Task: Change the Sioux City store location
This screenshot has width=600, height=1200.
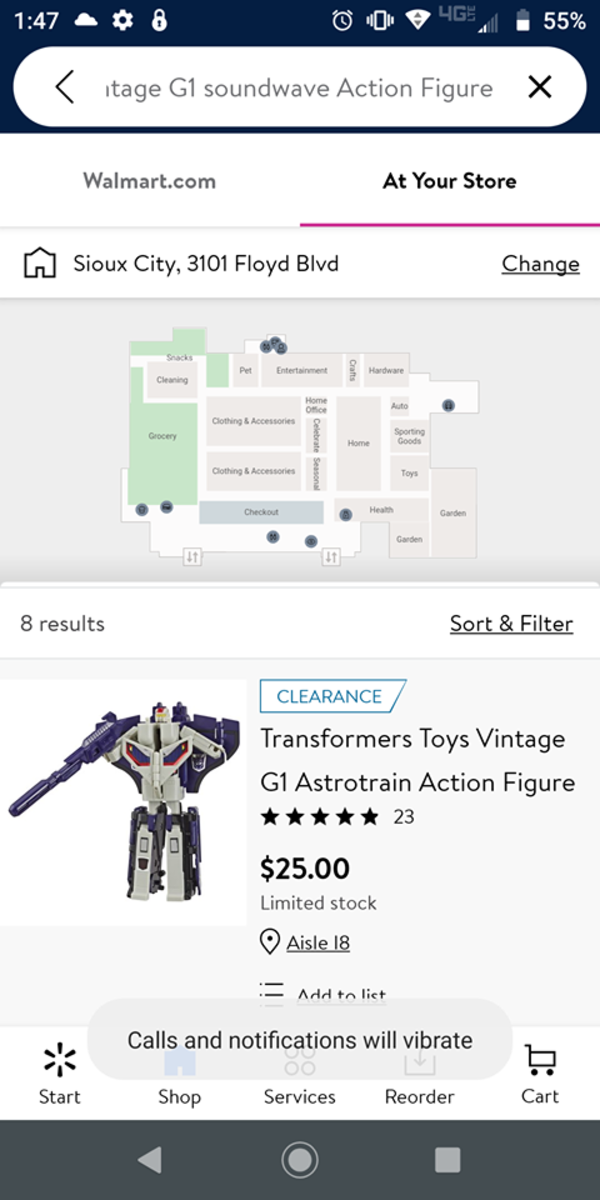Action: pos(540,264)
